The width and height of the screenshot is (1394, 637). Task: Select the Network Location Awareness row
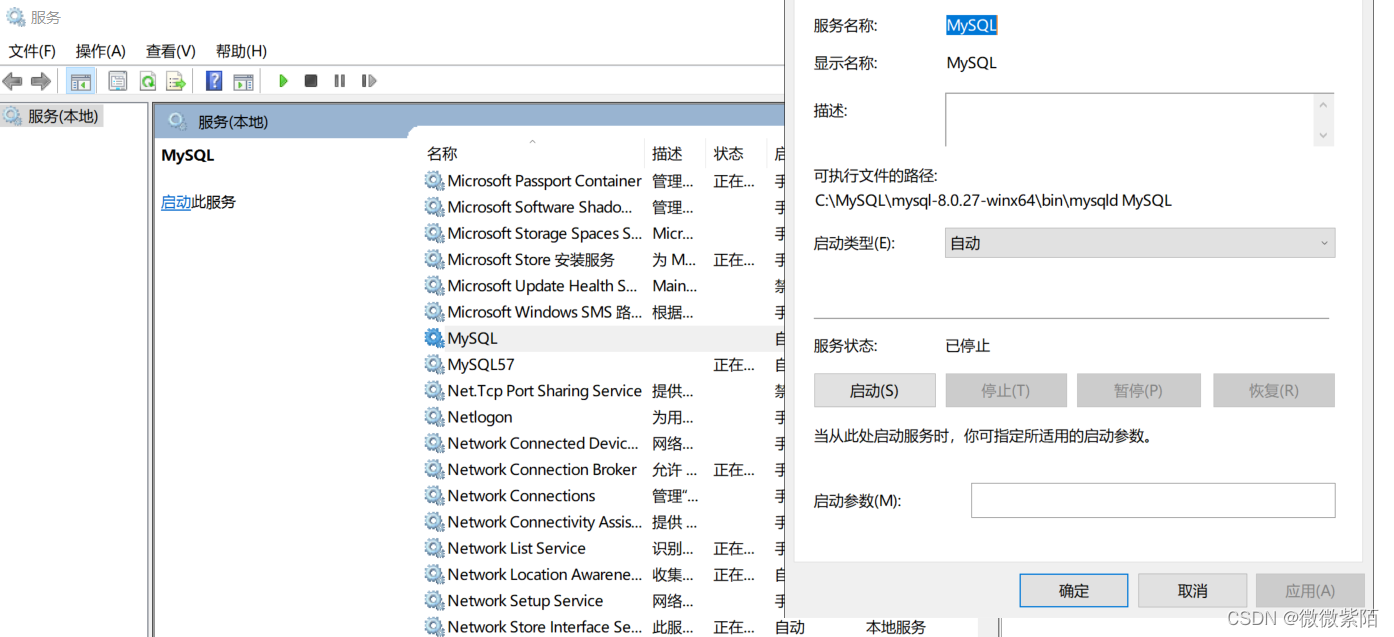603,574
